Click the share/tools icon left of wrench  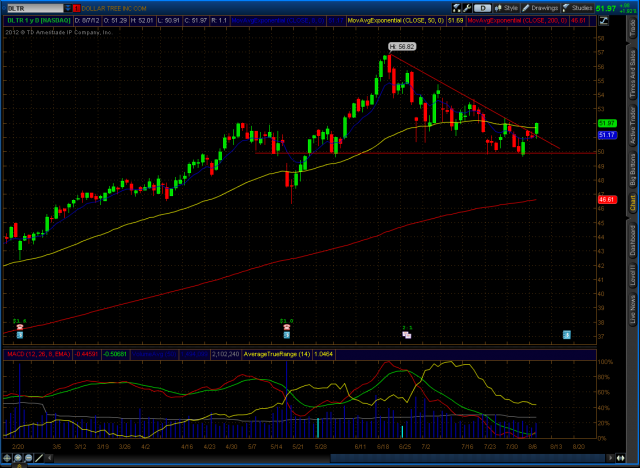(457, 8)
